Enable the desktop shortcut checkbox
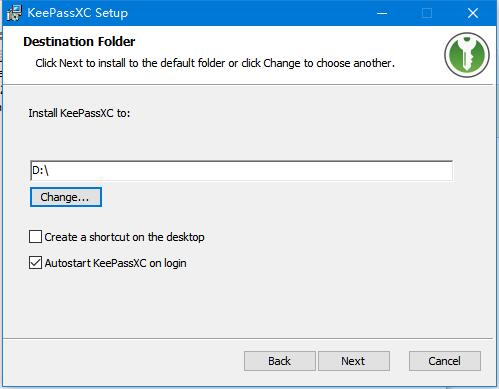Image resolution: width=499 pixels, height=389 pixels. pyautogui.click(x=35, y=237)
